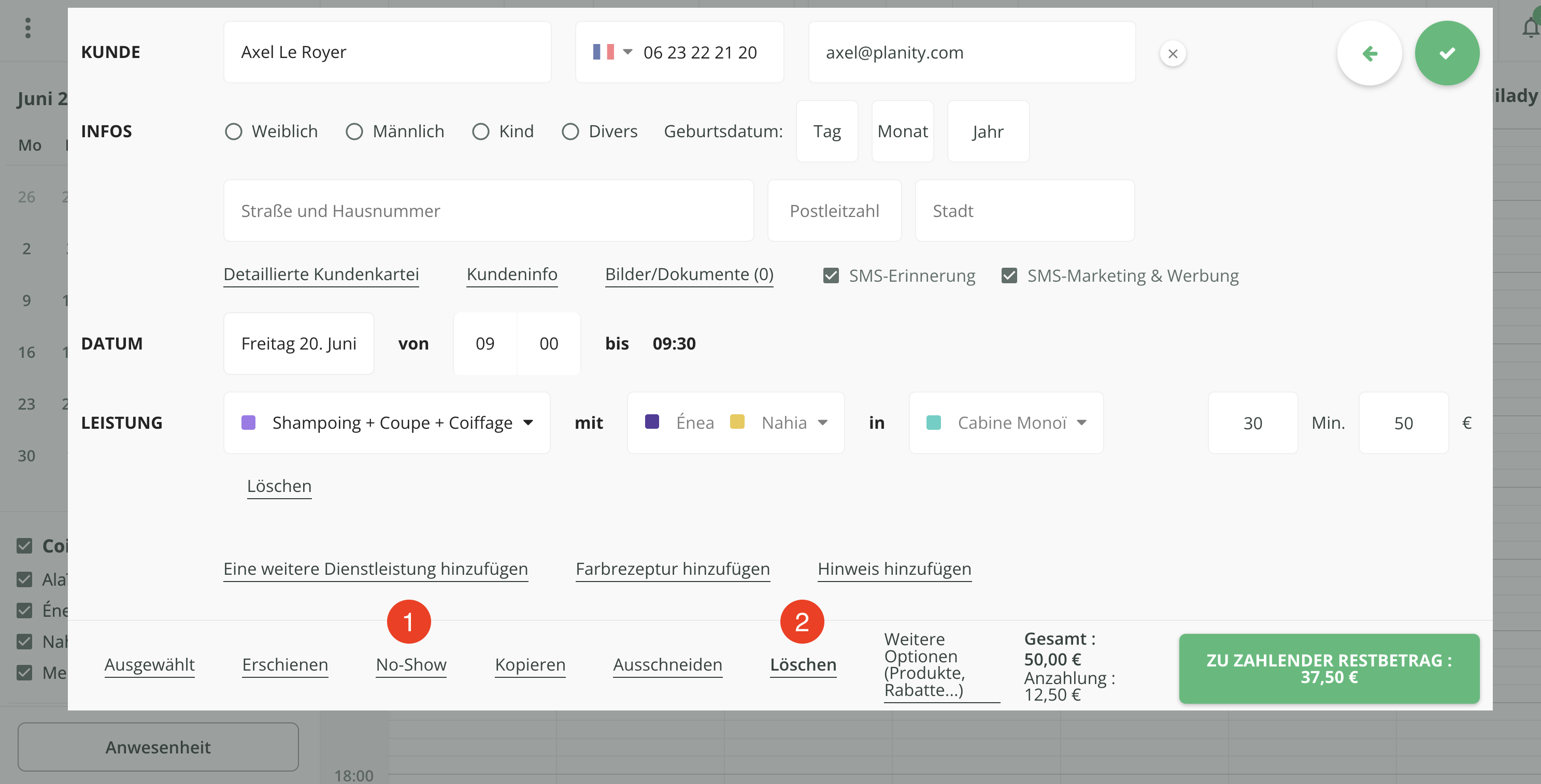
Task: Open the Énea Nahia staff dropdown
Action: (x=822, y=423)
